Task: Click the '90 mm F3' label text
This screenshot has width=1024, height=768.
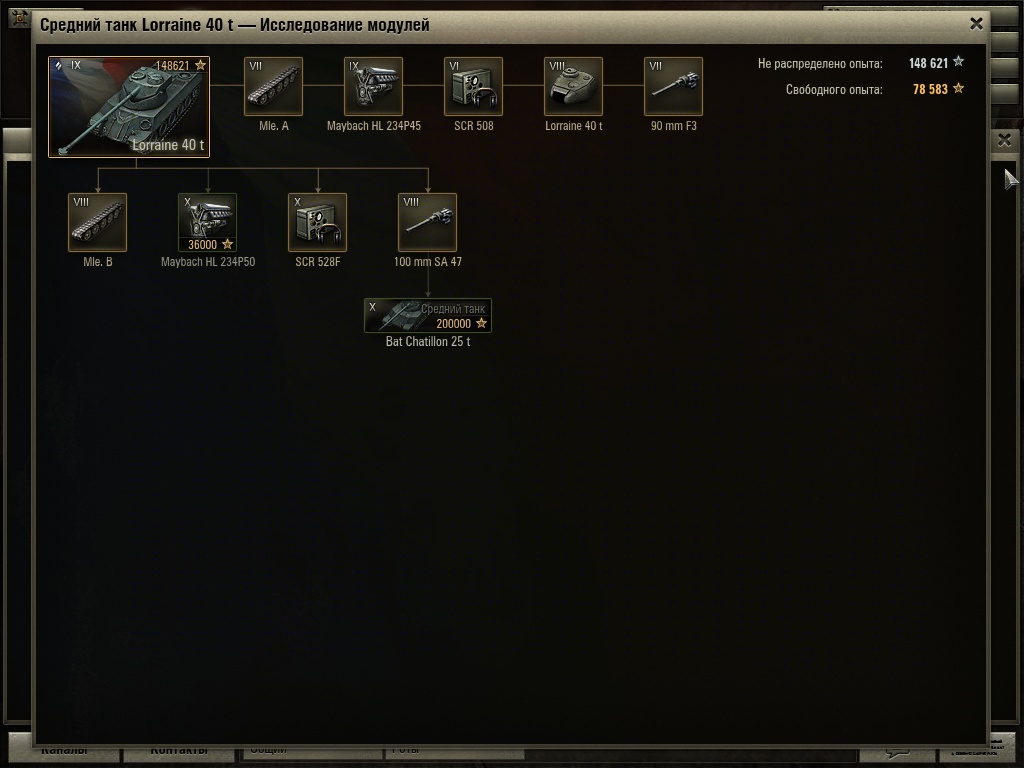Action: tap(673, 126)
